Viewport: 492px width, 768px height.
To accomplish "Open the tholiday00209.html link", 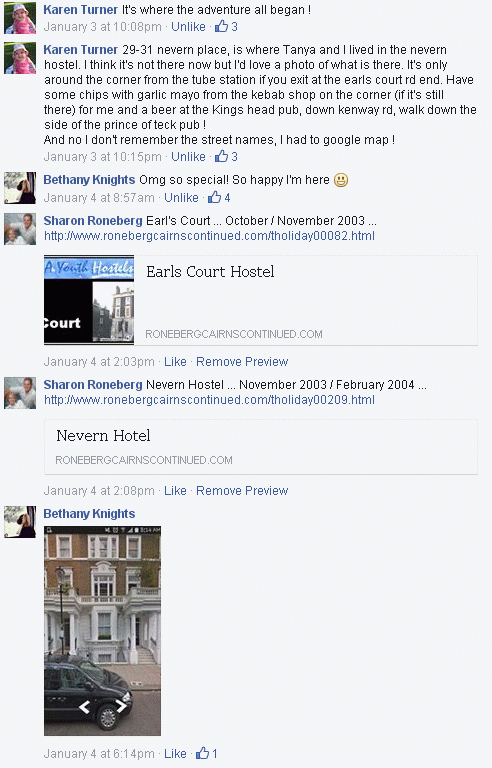I will coord(209,400).
